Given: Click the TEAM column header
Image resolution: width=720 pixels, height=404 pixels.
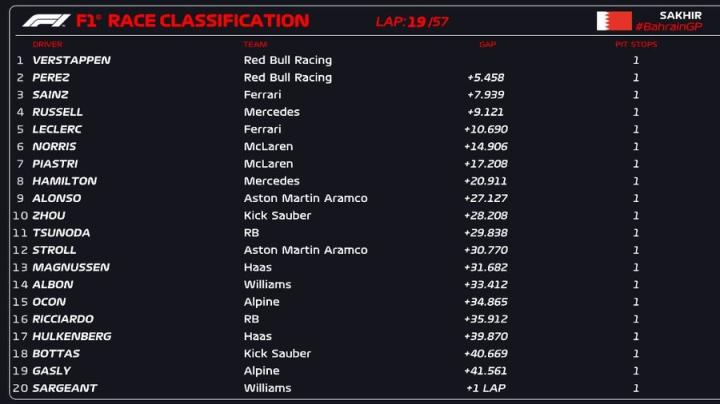Looking at the screenshot, I should click(x=255, y=44).
